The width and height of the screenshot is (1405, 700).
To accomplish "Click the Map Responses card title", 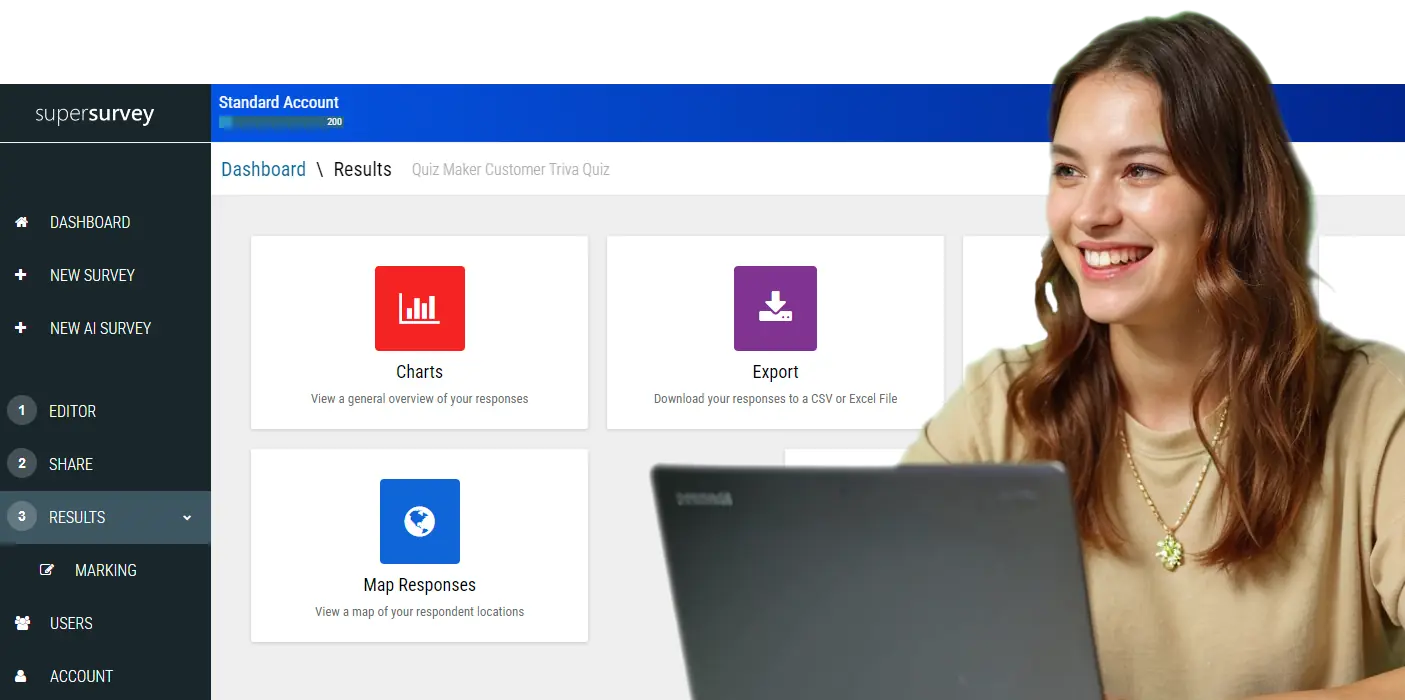I will click(x=419, y=585).
